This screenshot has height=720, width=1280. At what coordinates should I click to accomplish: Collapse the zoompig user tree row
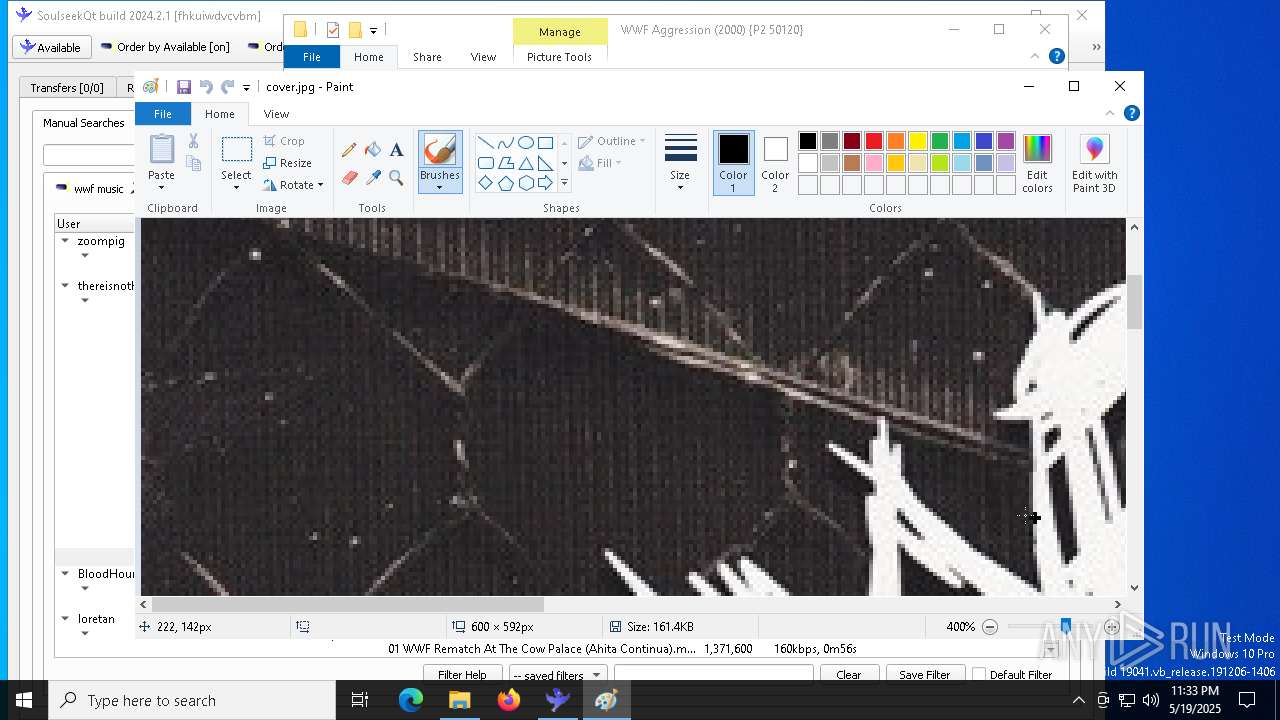[x=65, y=241]
